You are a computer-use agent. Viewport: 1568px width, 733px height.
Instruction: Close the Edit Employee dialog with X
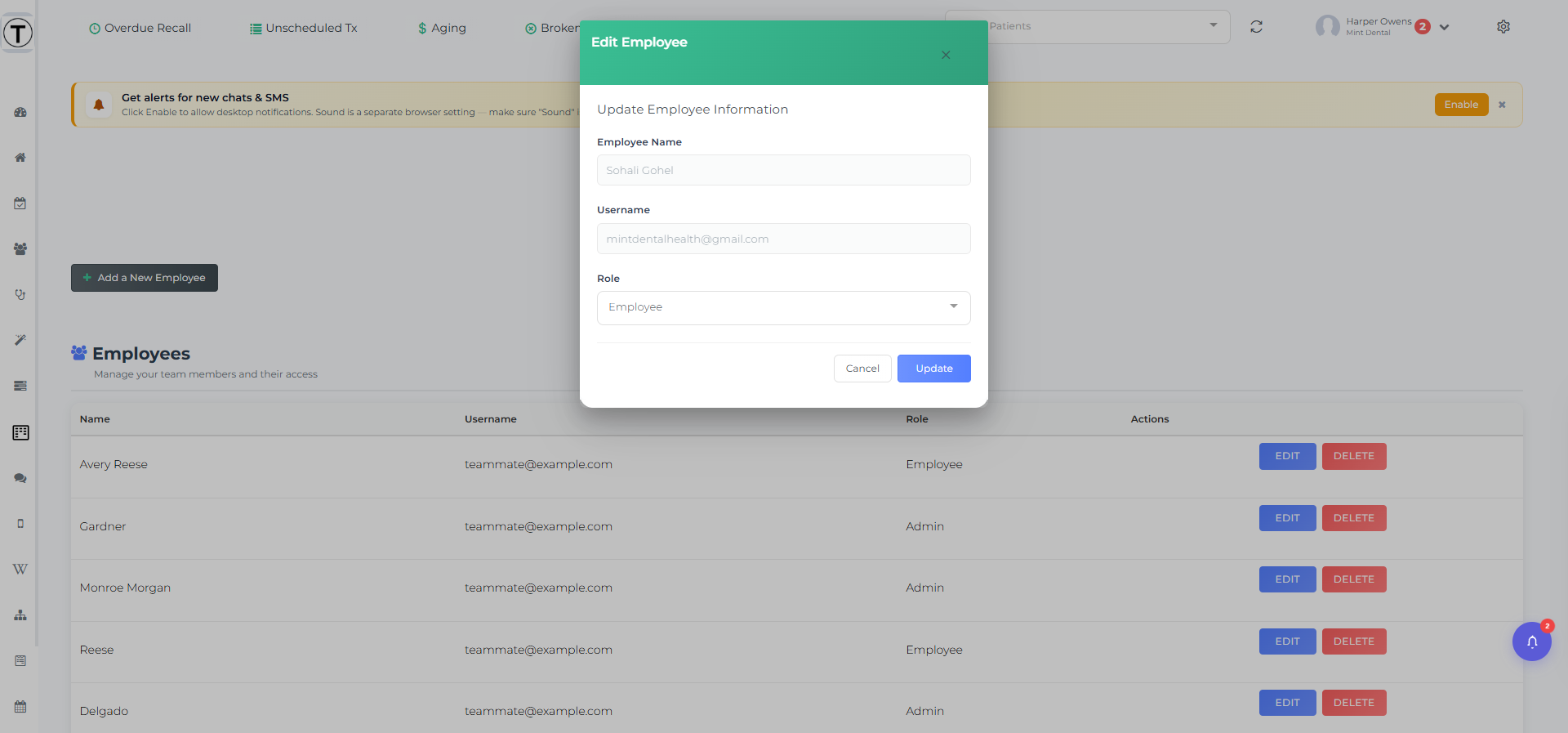tap(946, 55)
